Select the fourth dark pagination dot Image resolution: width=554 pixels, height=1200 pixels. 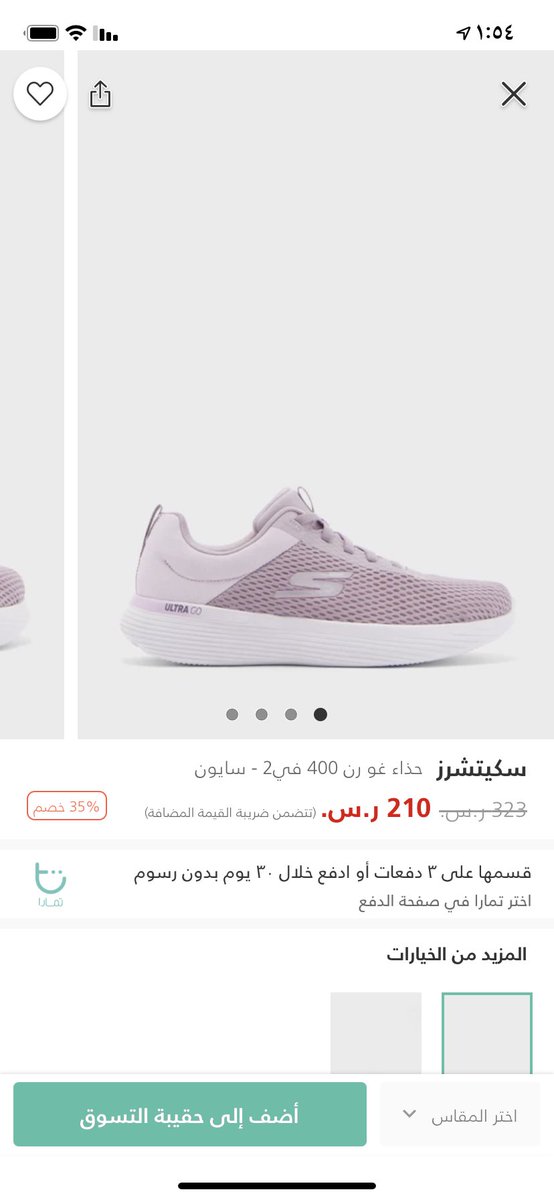[320, 714]
